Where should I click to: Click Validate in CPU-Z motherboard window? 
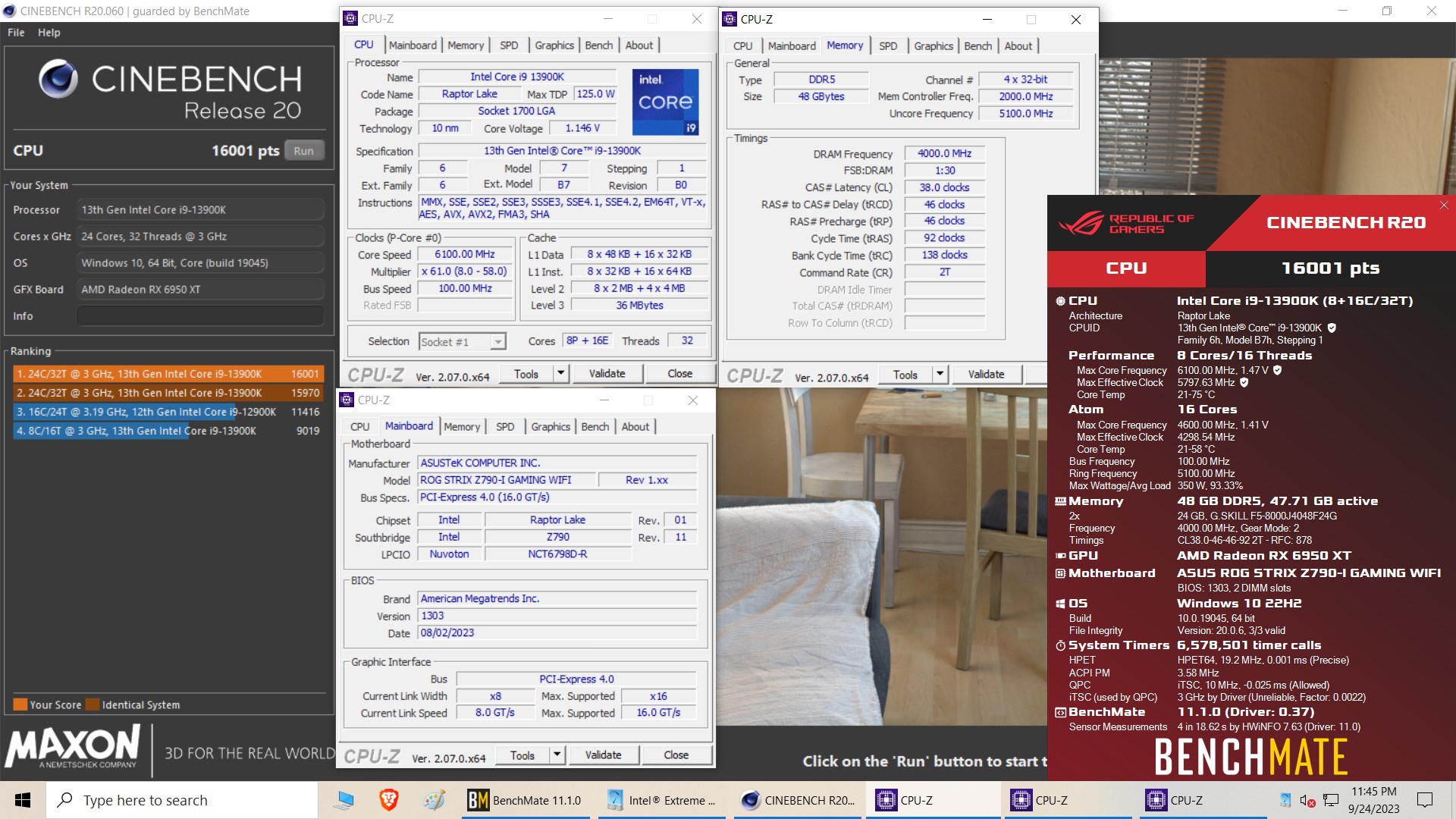pos(604,755)
